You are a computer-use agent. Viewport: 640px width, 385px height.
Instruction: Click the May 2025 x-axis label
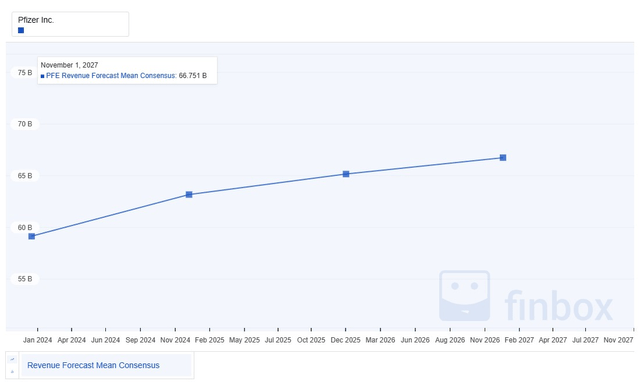coord(244,340)
